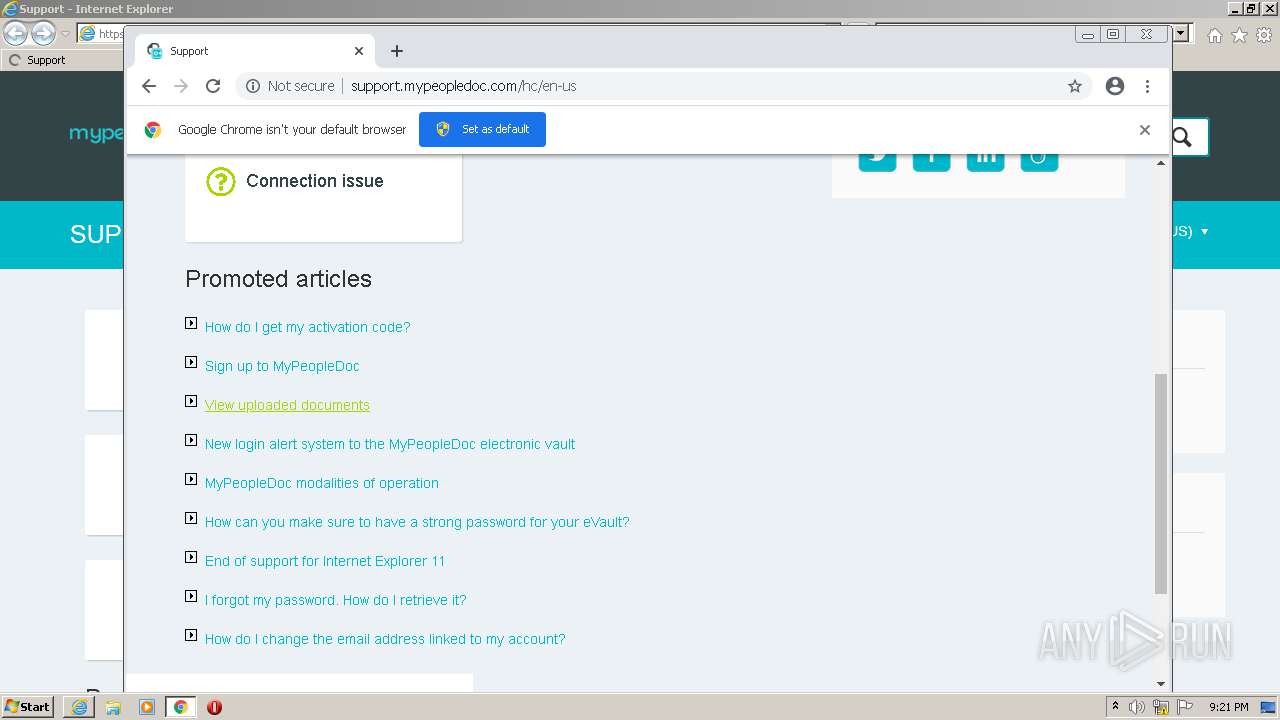Click the 9:21 PM taskbar clock

pyautogui.click(x=1228, y=707)
